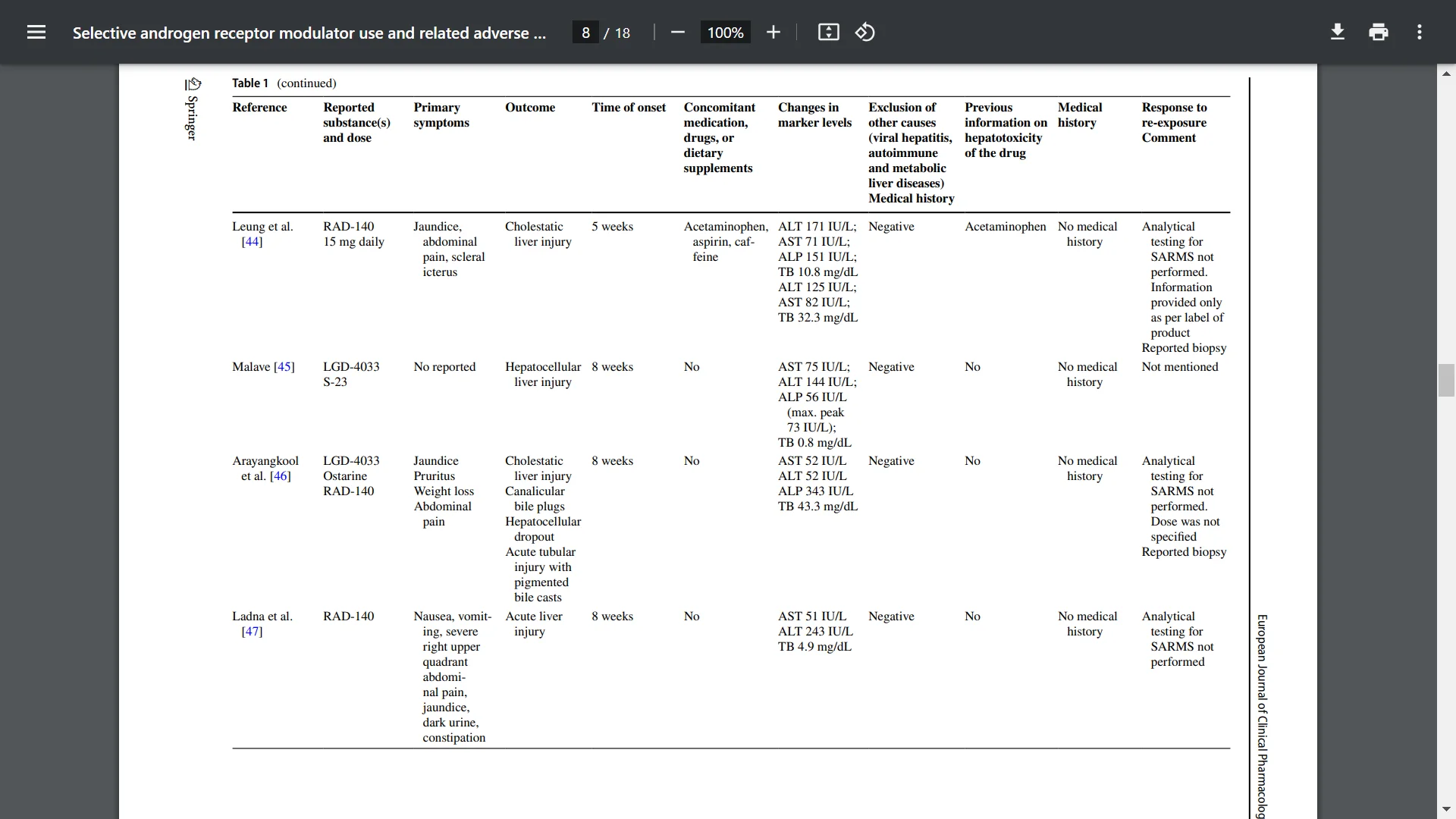Viewport: 1456px width, 819px height.
Task: Click 'Arayangkool et al.' reference text
Action: pyautogui.click(x=265, y=469)
